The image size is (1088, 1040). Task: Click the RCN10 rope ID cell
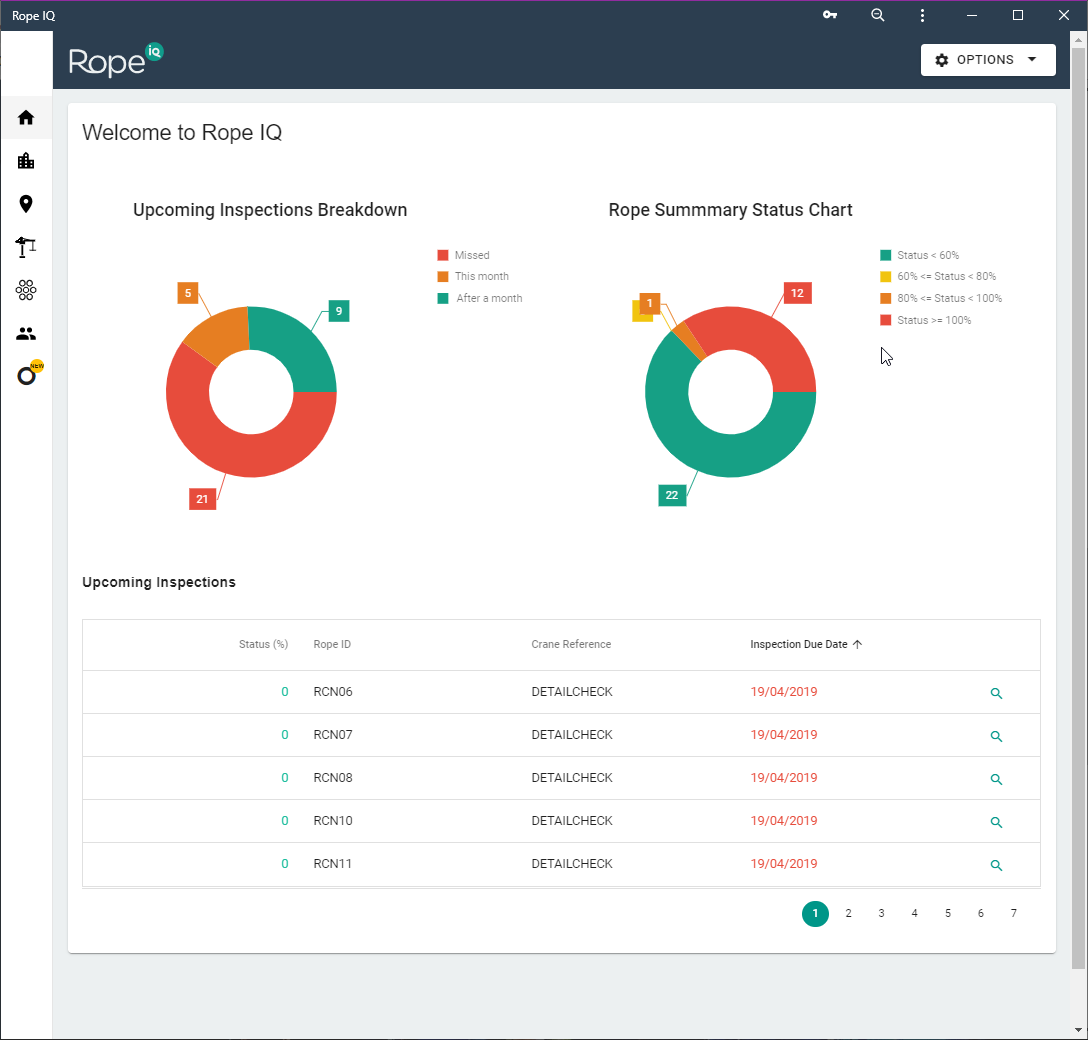[333, 821]
